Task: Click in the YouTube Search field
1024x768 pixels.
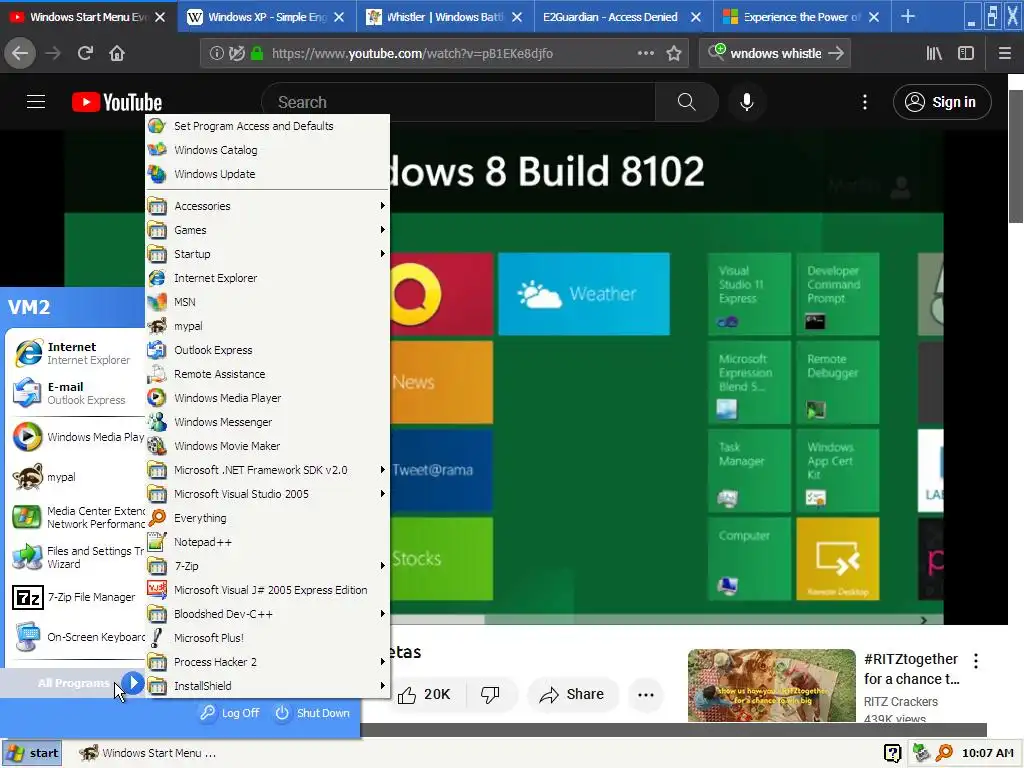Action: 459,102
